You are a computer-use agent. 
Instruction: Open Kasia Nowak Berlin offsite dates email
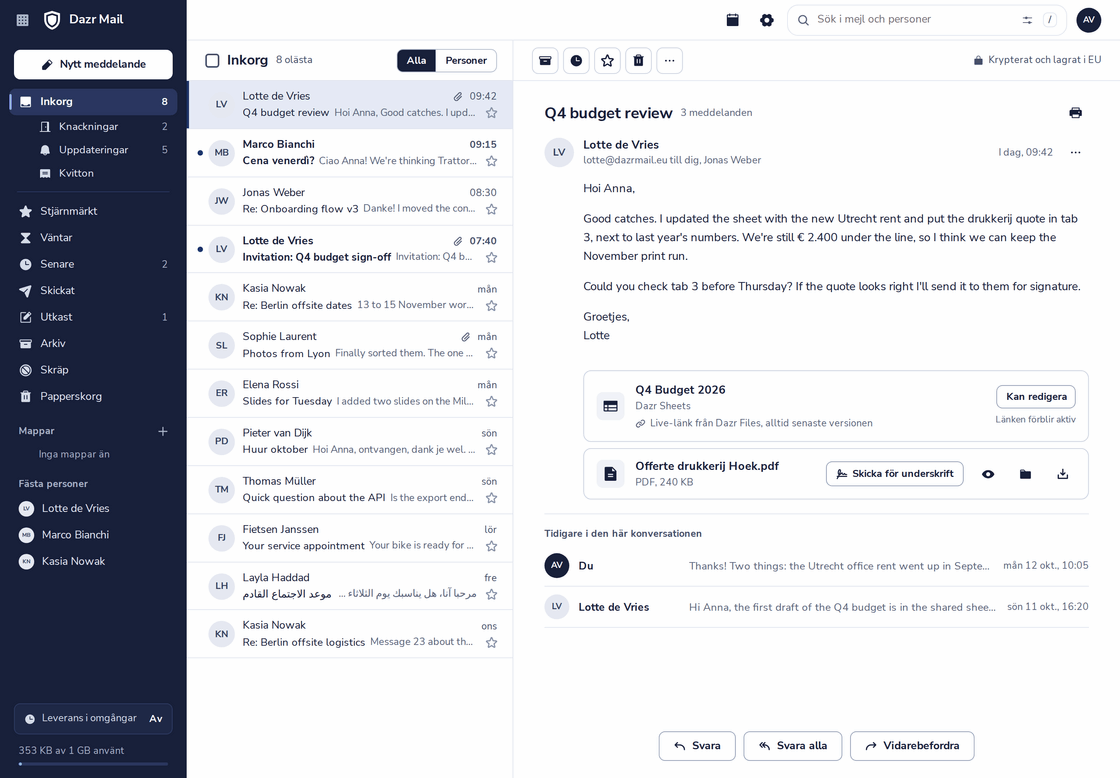pos(350,297)
